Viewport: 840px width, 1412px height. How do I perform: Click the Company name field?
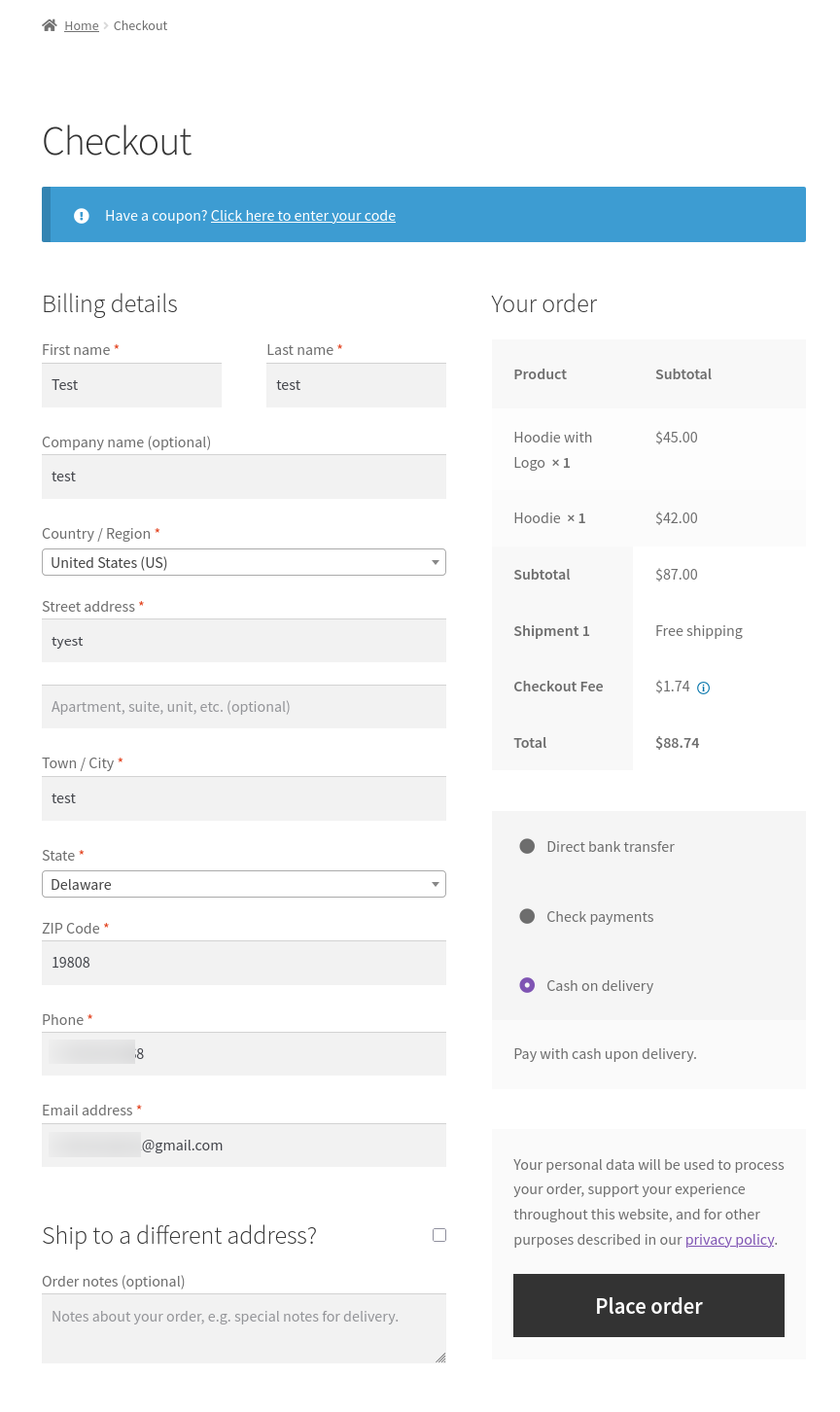(x=243, y=477)
